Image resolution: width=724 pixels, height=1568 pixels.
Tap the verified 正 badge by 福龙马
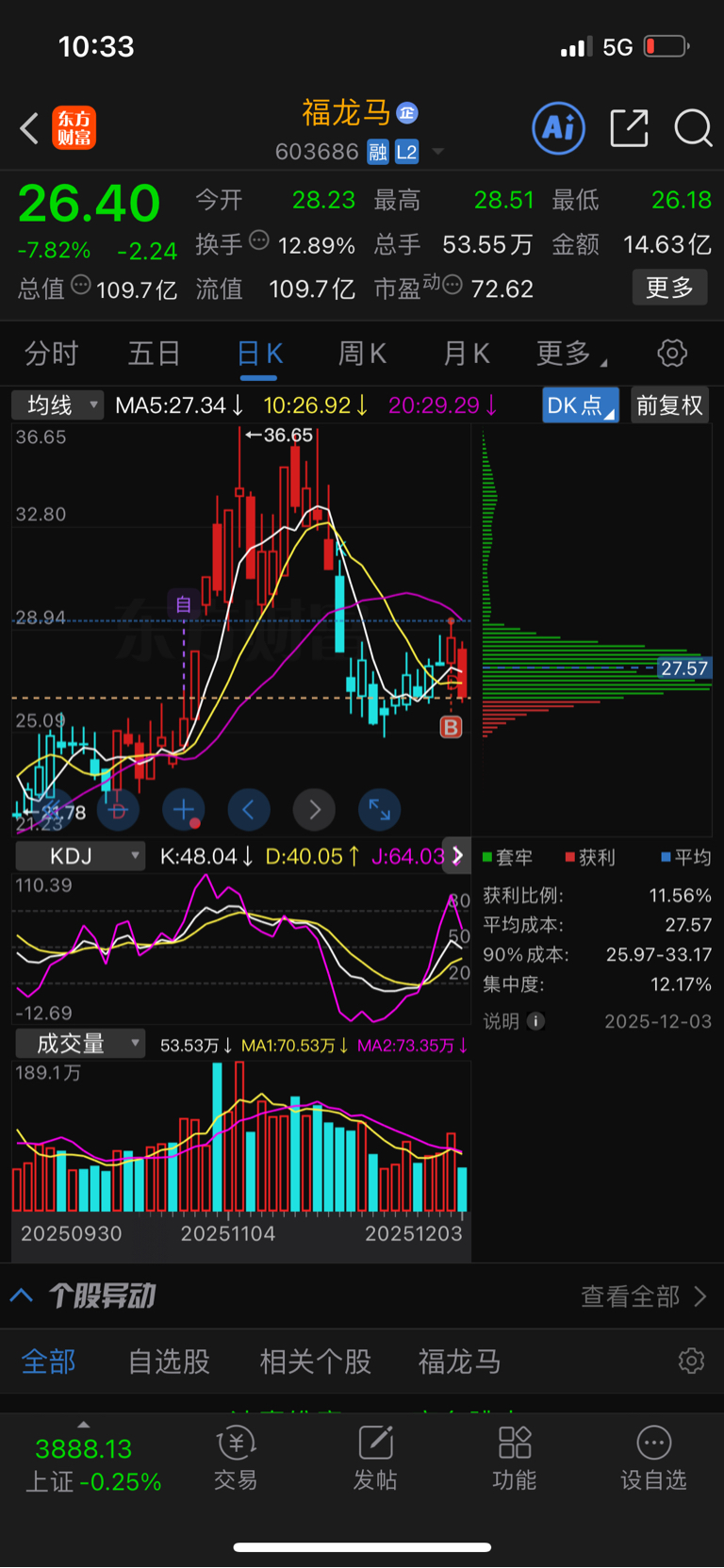pyautogui.click(x=407, y=113)
